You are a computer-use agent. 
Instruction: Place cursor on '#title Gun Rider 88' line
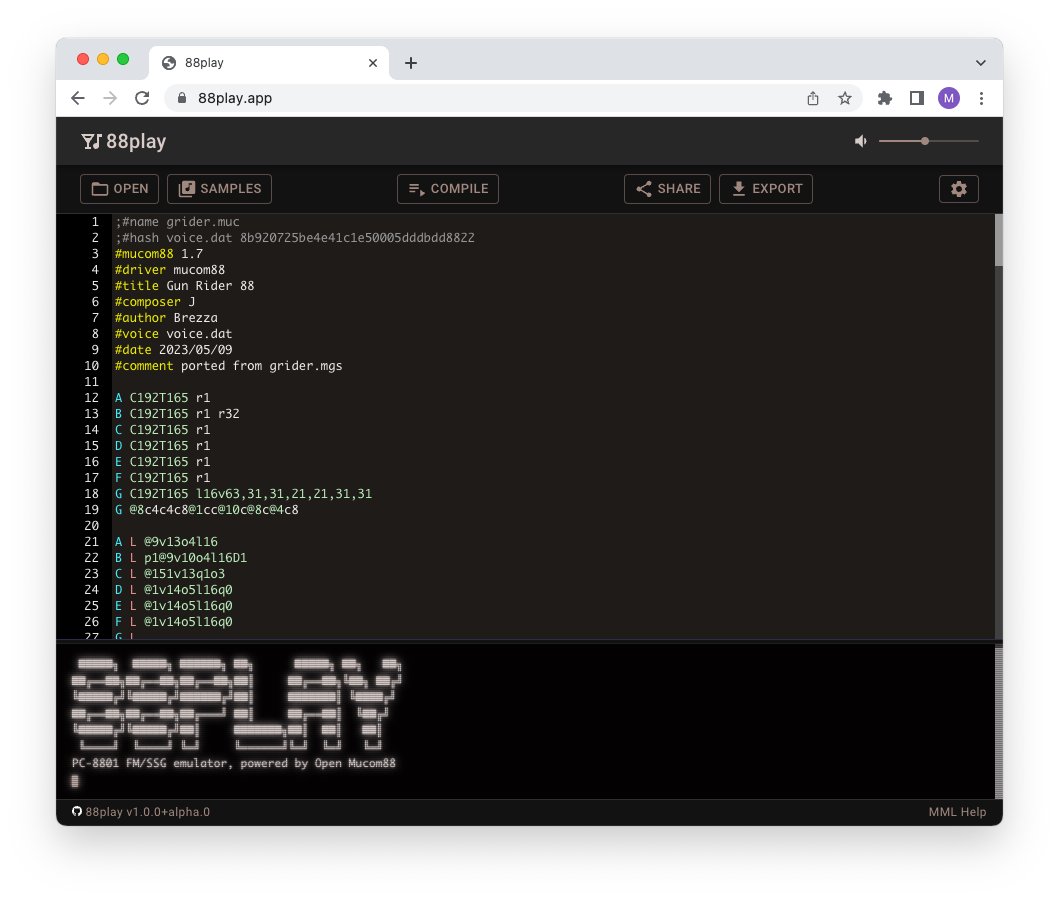pyautogui.click(x=184, y=286)
